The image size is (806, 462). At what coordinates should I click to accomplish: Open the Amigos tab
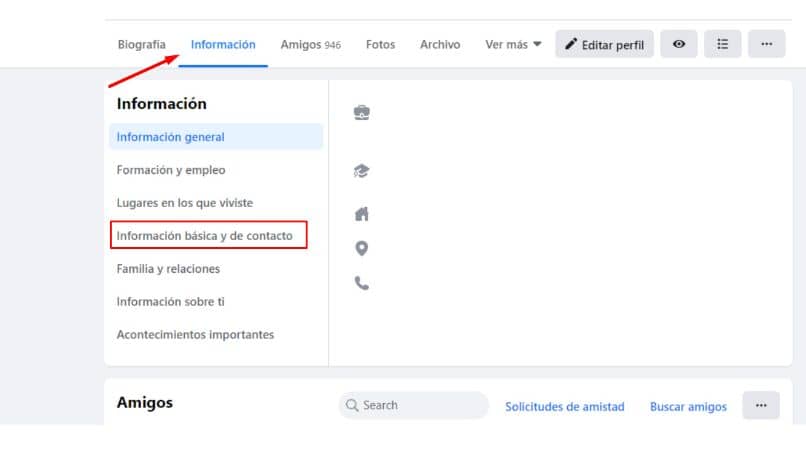(x=310, y=44)
